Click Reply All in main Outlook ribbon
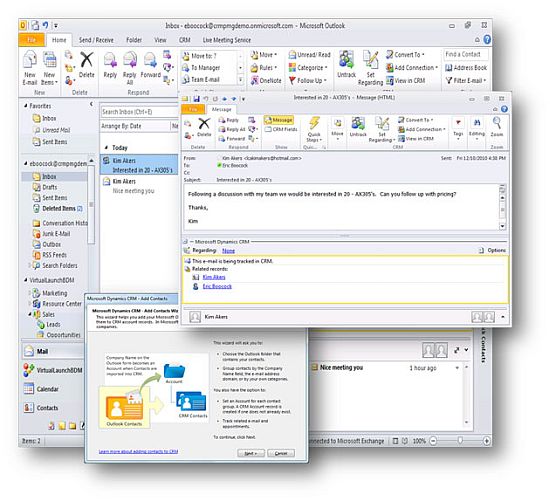The height and width of the screenshot is (501, 550). (129, 68)
